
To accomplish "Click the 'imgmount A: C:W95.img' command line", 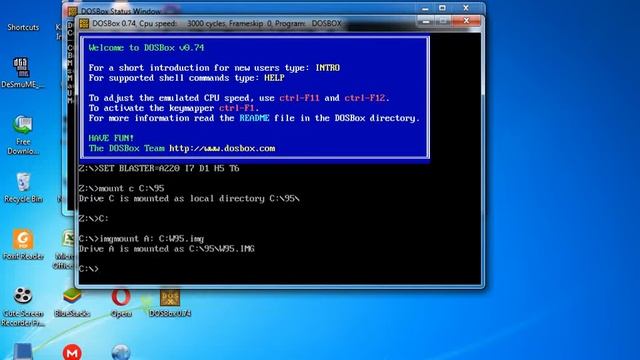I will pyautogui.click(x=141, y=238).
